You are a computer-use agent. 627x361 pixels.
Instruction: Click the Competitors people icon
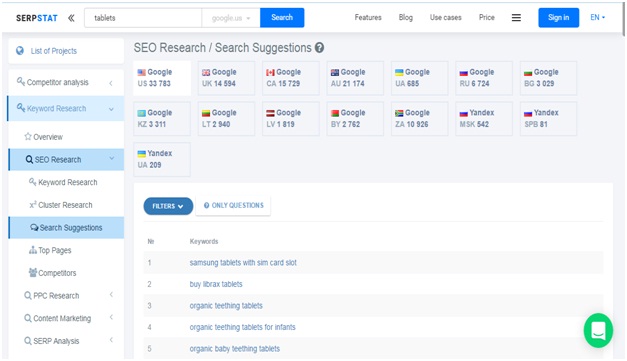pos(33,273)
